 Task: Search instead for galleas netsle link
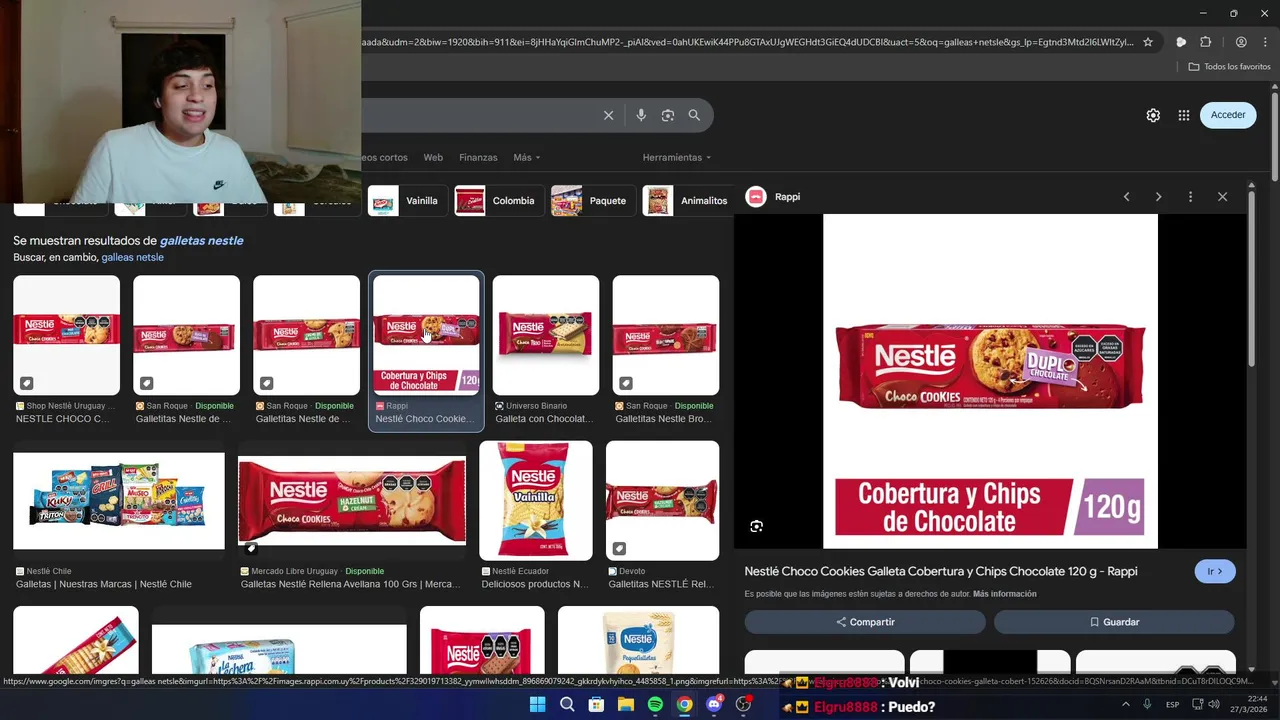[132, 257]
